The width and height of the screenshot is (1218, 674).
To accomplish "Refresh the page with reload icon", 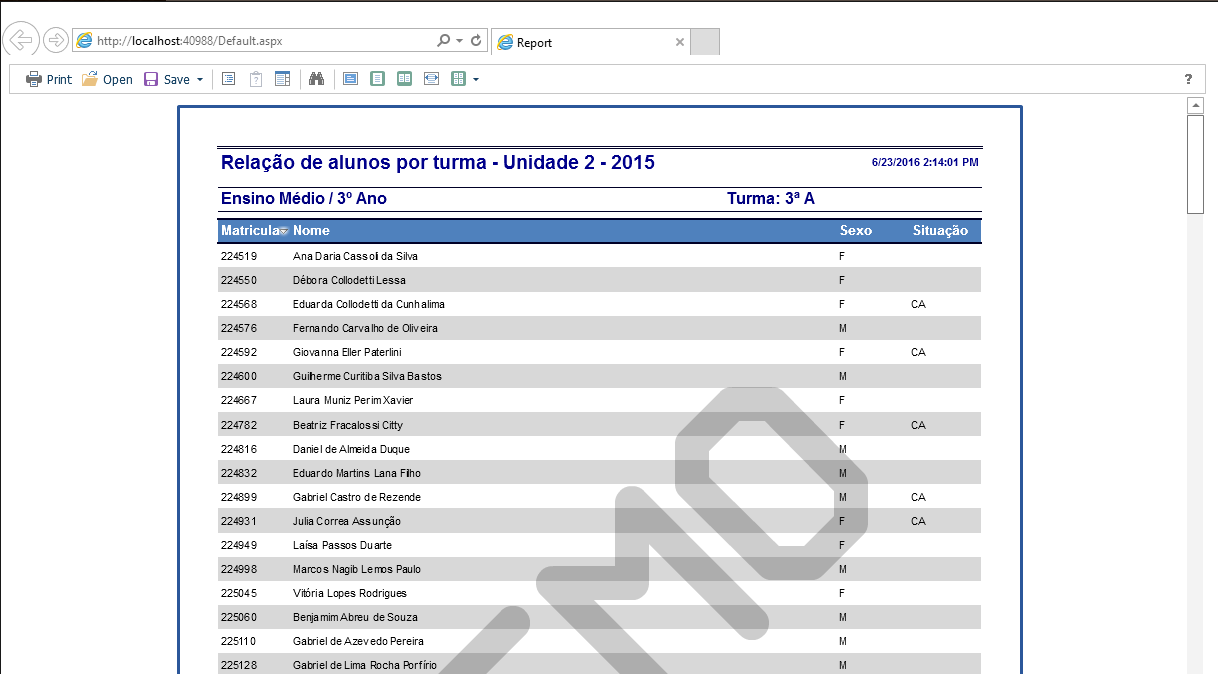I will point(476,41).
